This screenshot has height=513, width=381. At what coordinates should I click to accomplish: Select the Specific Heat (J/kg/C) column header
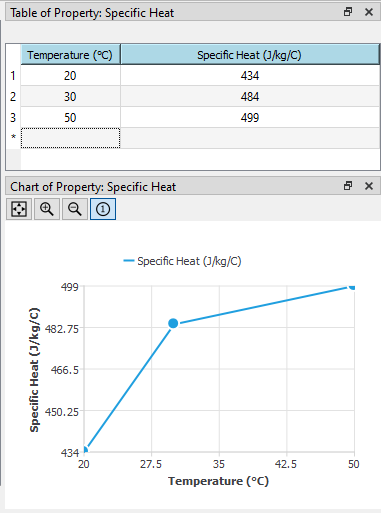(x=250, y=55)
